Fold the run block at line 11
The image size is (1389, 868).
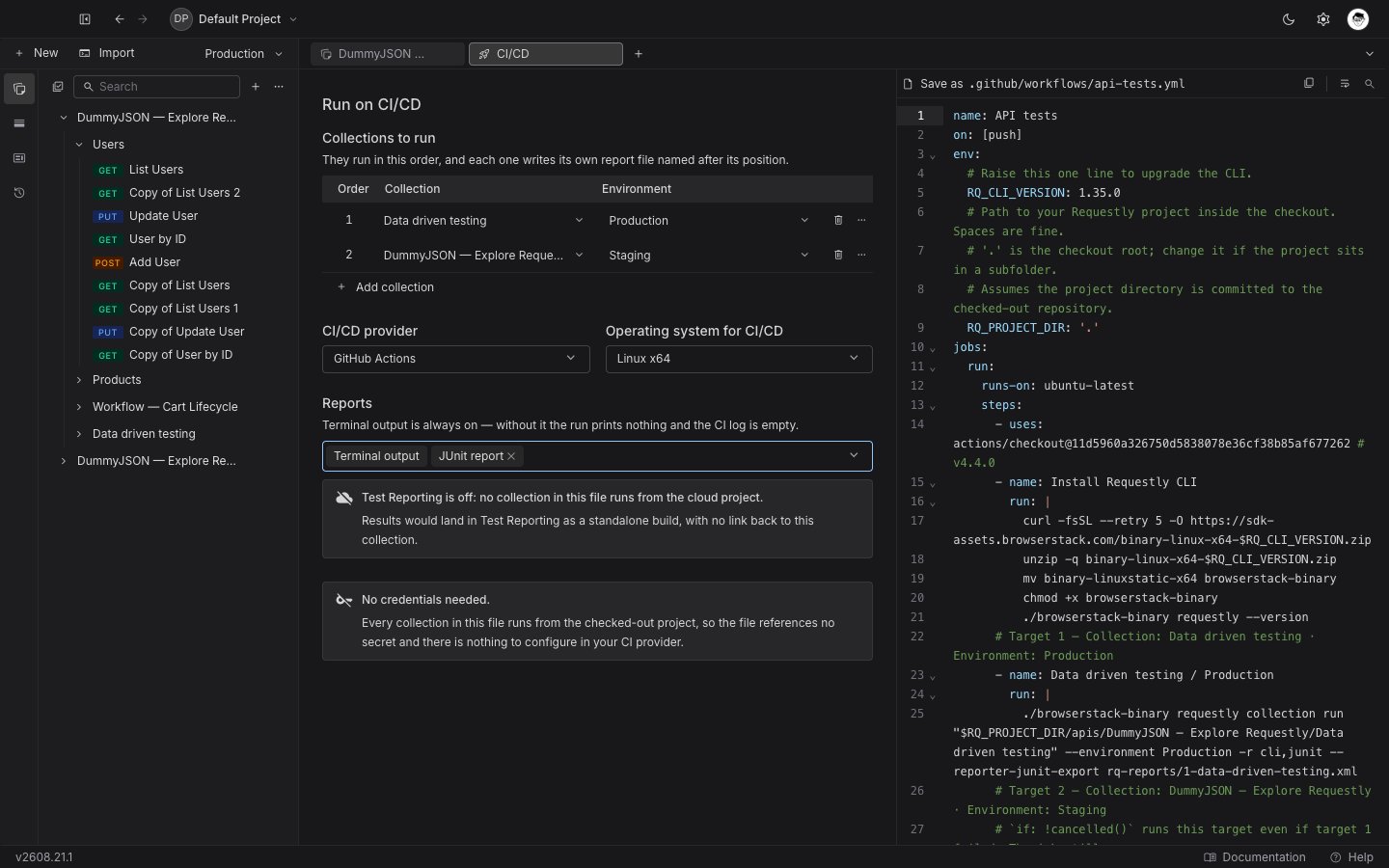tap(933, 367)
